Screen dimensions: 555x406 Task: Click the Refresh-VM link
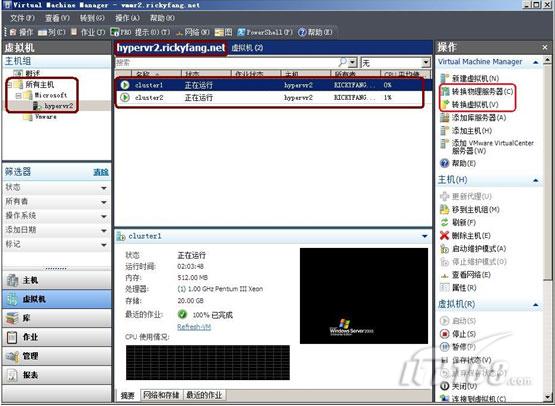[194, 327]
